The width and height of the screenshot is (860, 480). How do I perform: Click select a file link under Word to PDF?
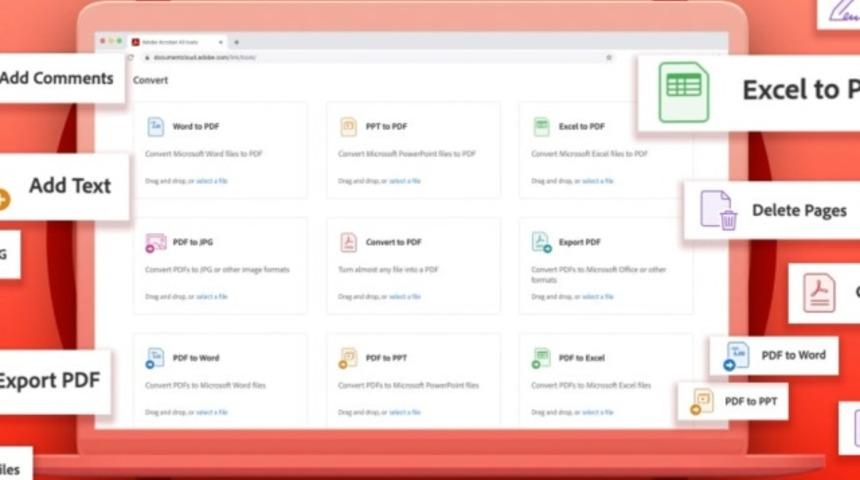212,181
